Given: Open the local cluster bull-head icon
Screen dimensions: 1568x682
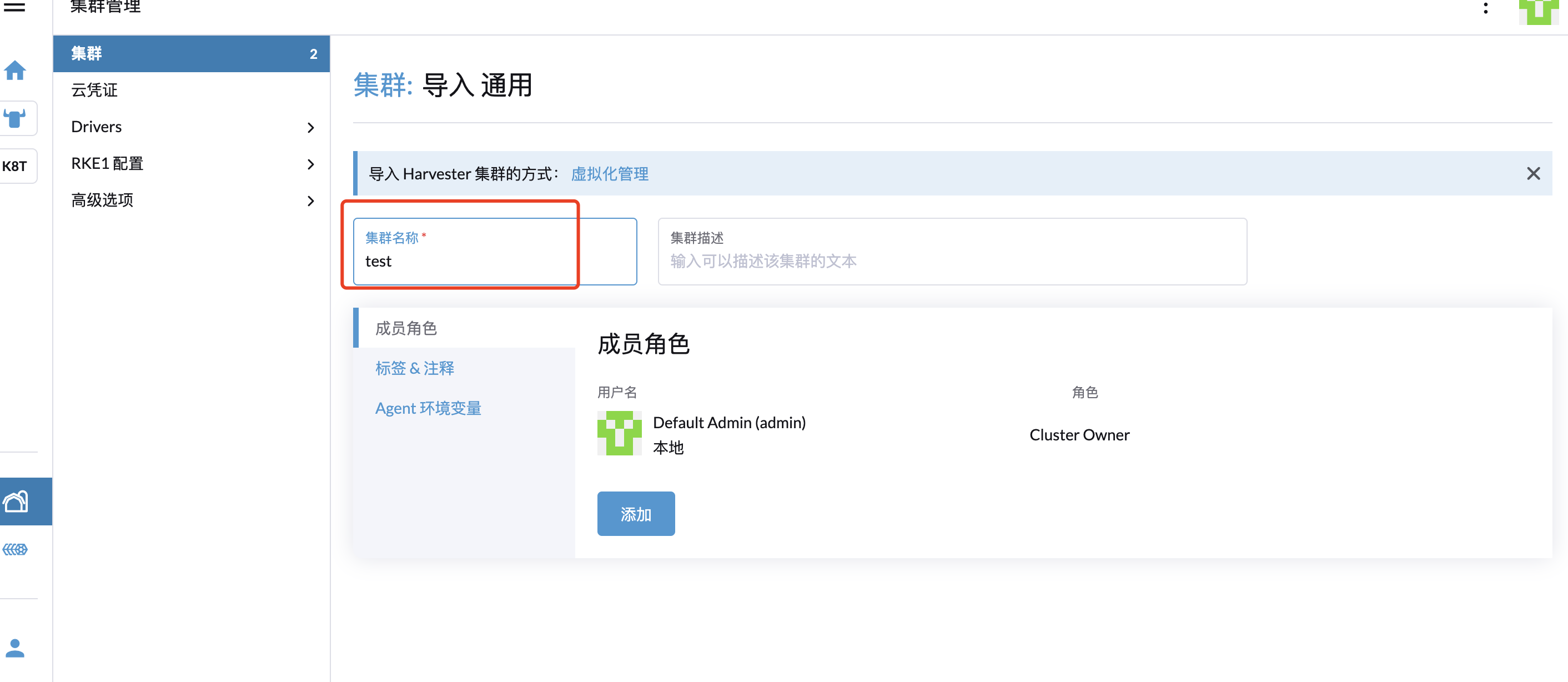Looking at the screenshot, I should coord(14,118).
